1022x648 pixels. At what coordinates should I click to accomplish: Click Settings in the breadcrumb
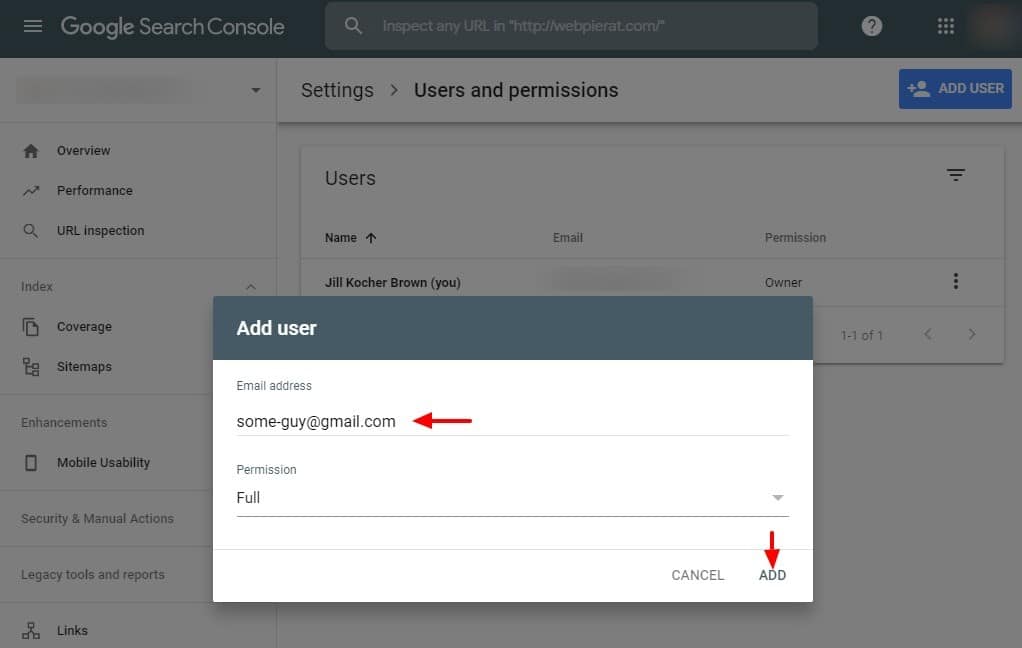(337, 90)
